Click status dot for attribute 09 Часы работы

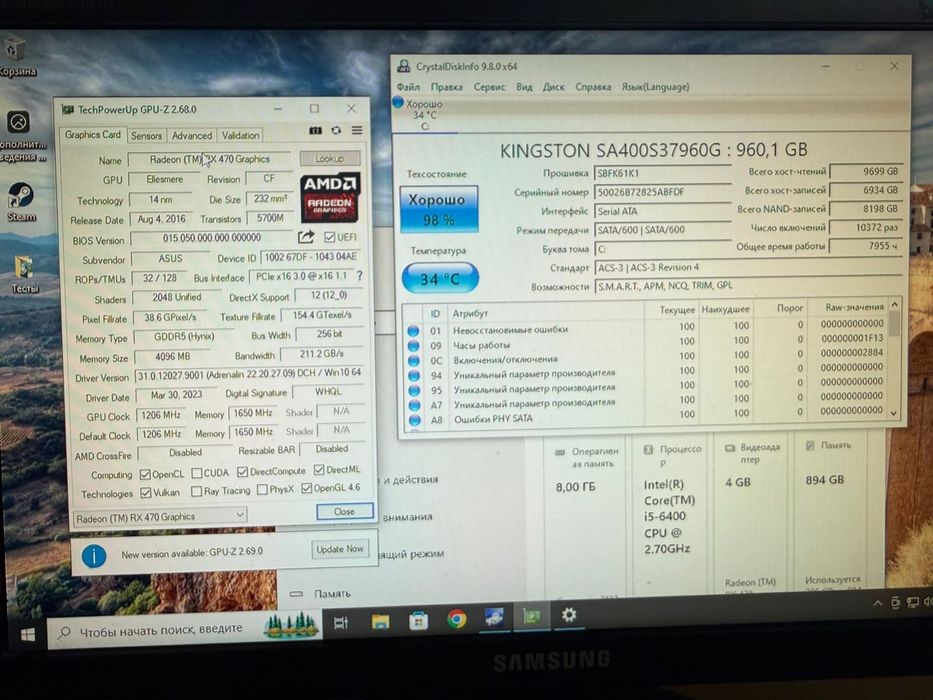coord(414,345)
